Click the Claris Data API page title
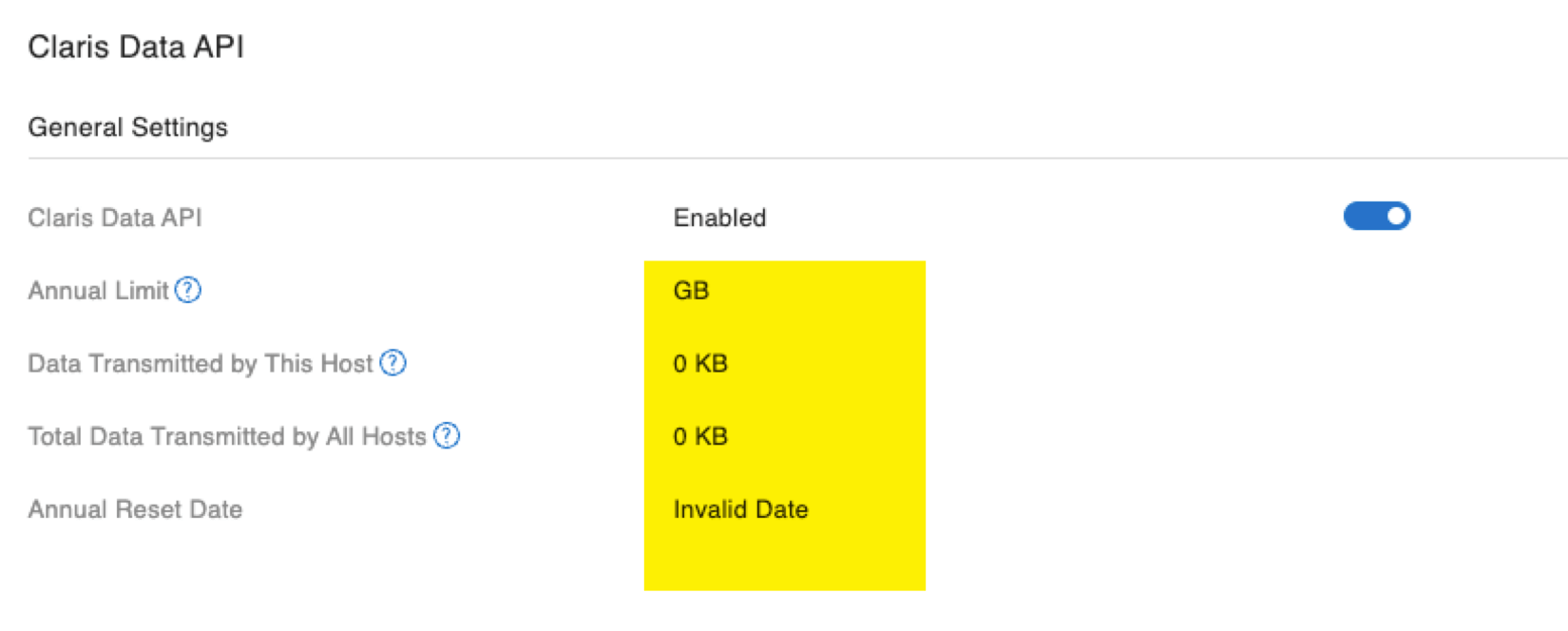 (136, 47)
